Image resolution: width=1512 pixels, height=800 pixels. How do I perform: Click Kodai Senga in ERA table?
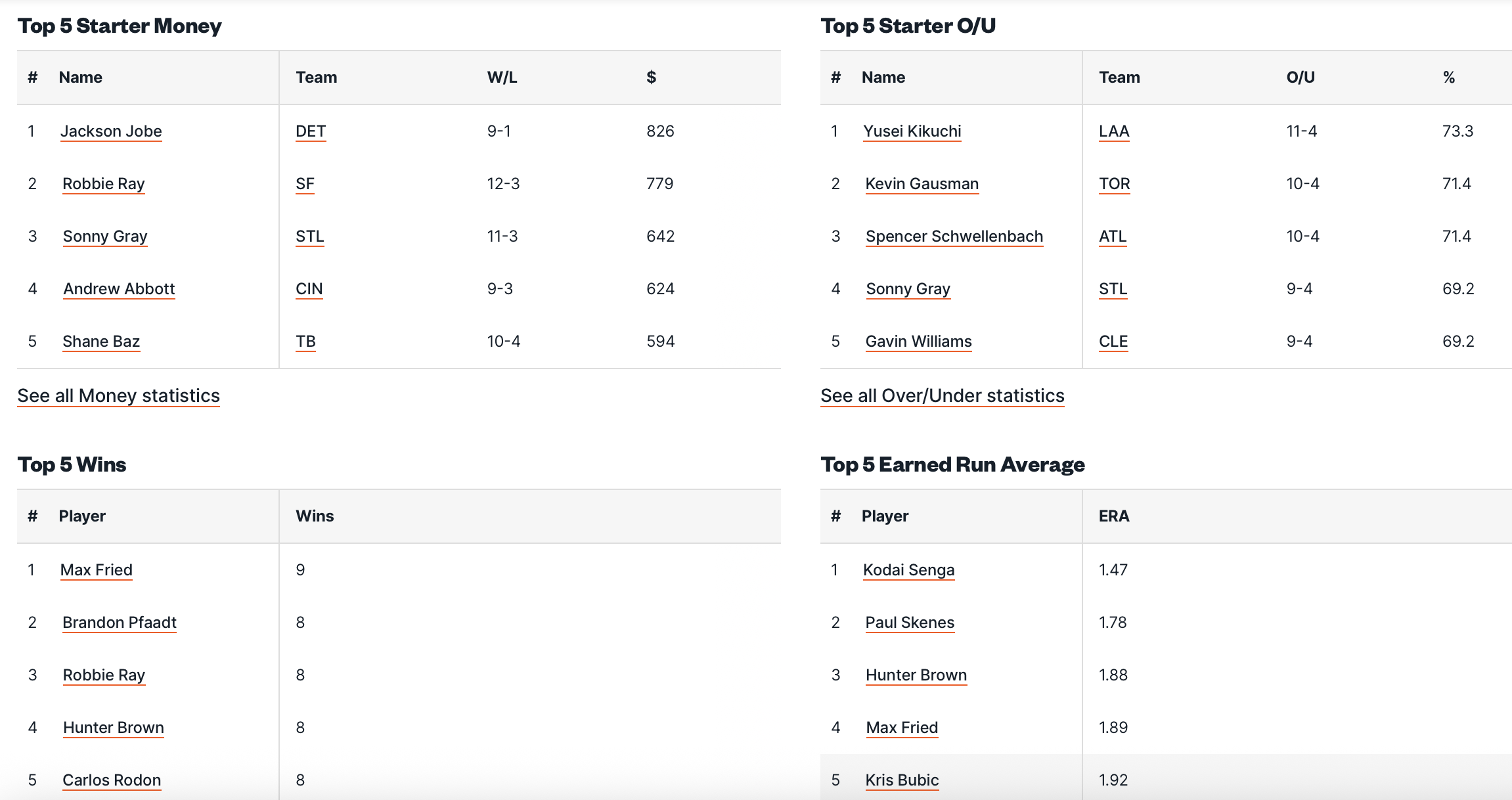tap(908, 570)
